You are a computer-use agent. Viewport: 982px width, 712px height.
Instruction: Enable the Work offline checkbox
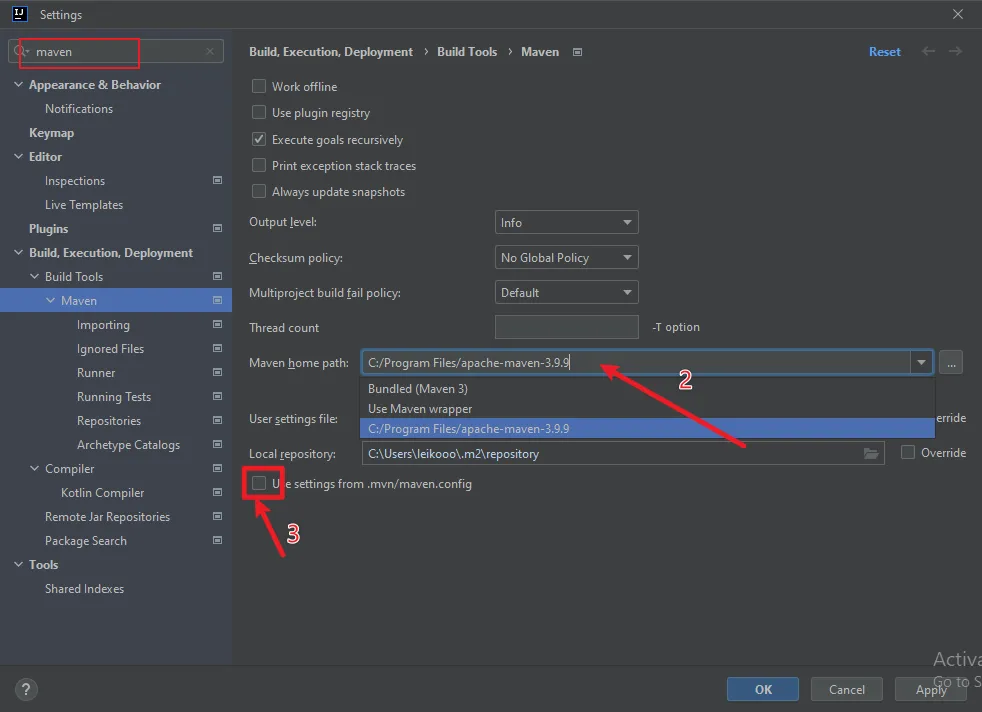click(x=259, y=87)
